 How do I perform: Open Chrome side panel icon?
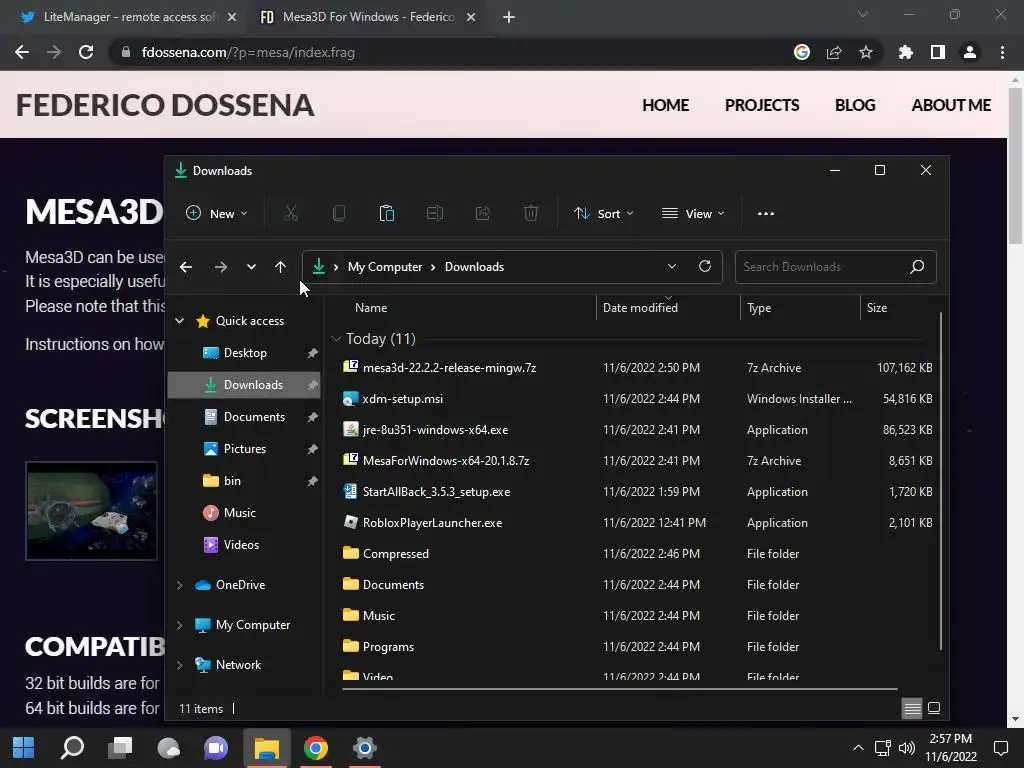point(938,52)
